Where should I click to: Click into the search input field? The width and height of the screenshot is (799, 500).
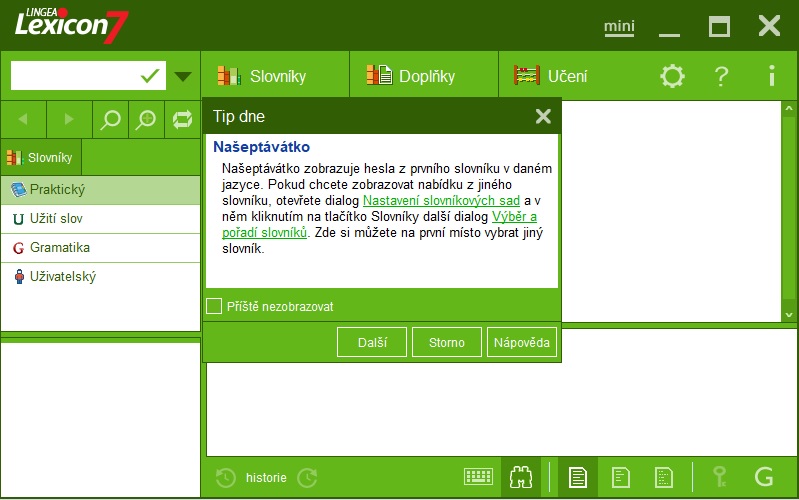pos(75,76)
